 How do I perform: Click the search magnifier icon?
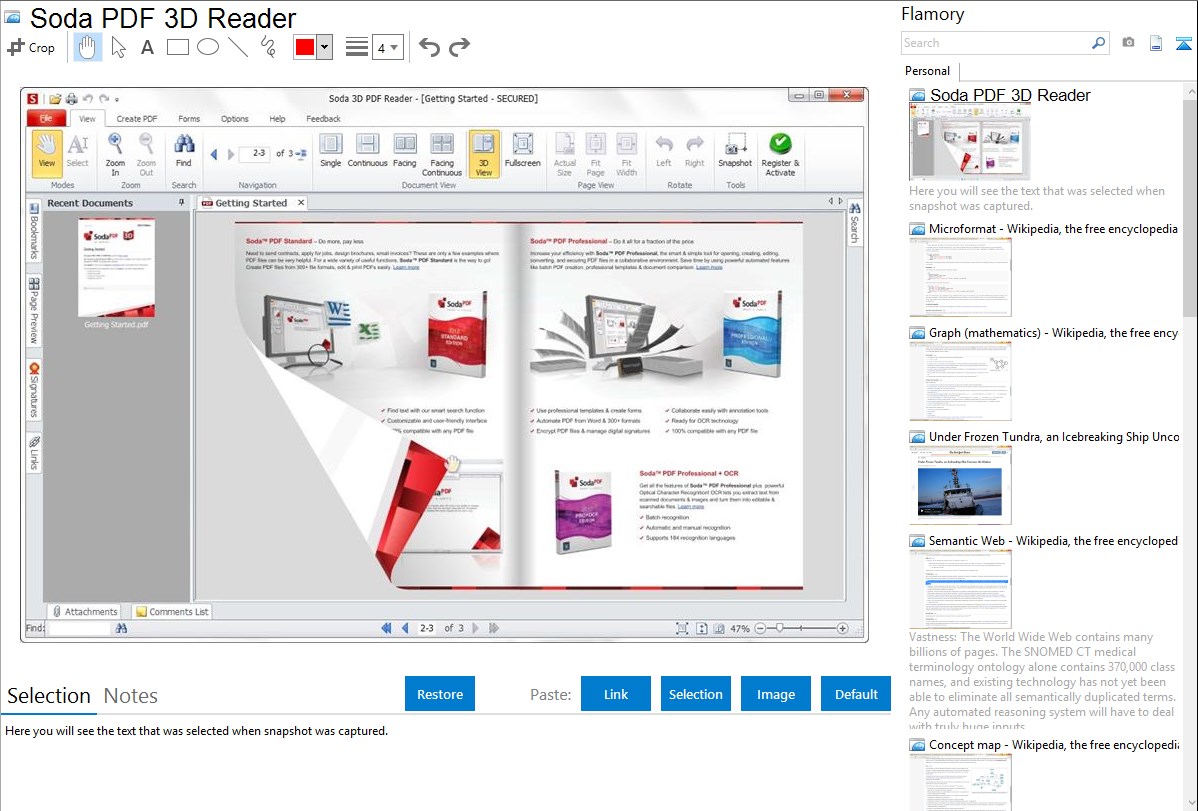pyautogui.click(x=1099, y=43)
